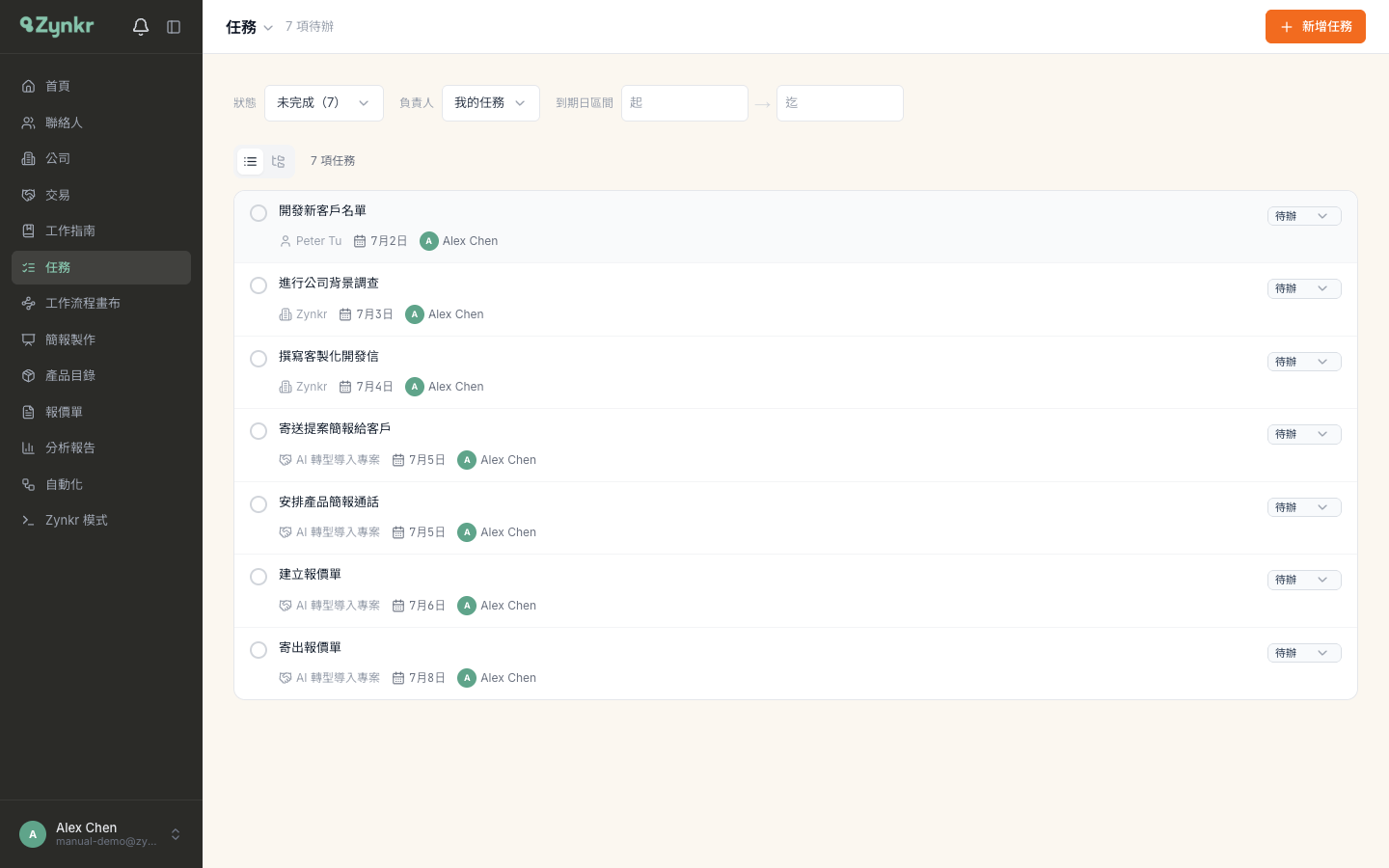Open the 開發新客戶名單 task title

322,210
